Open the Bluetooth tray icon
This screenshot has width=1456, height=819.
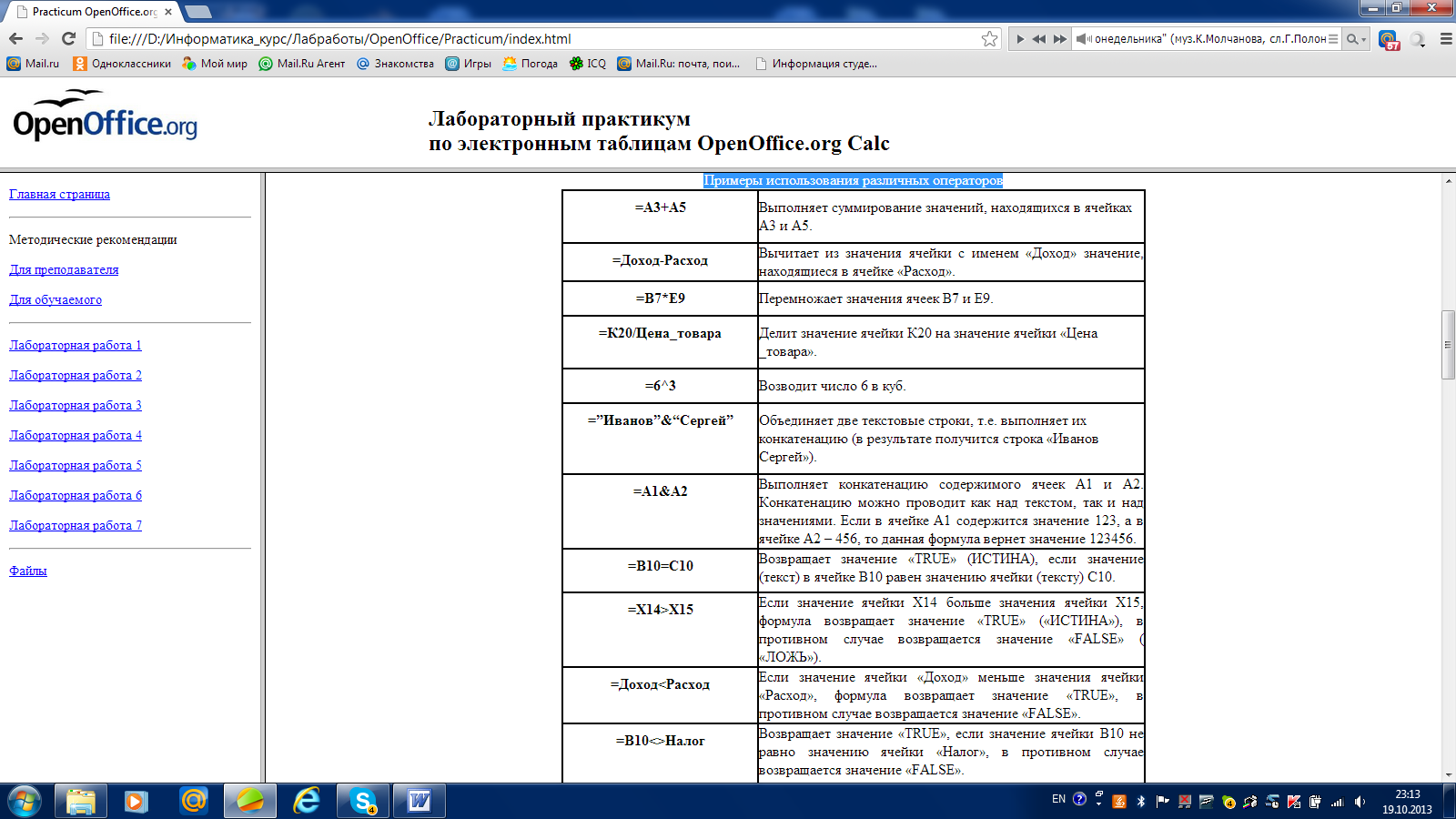point(1141,802)
